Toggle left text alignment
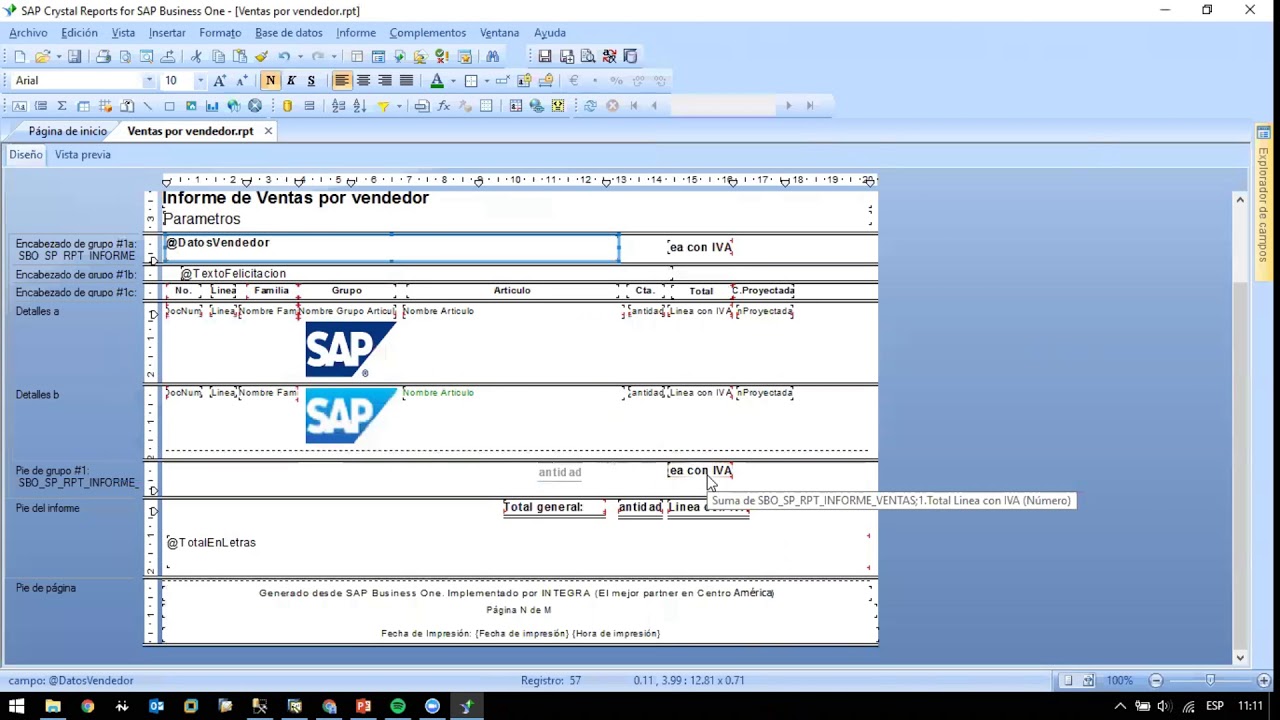This screenshot has height=720, width=1280. click(x=342, y=81)
